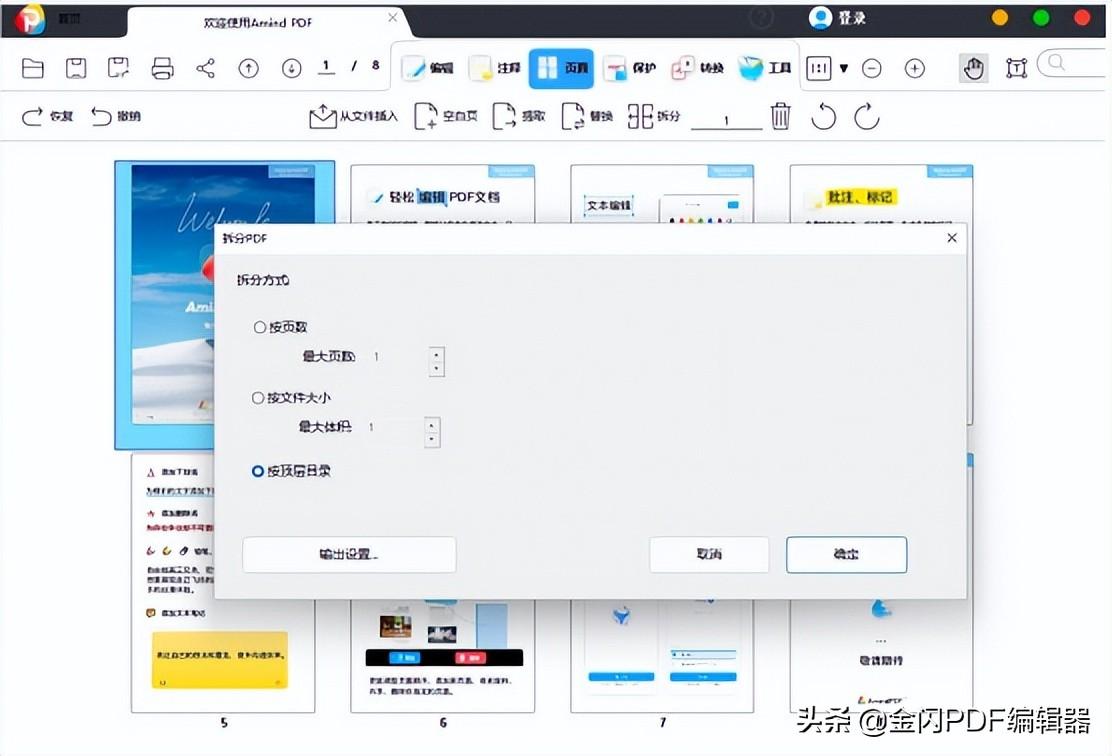Click the 取消 (Cancel) button

[x=709, y=555]
